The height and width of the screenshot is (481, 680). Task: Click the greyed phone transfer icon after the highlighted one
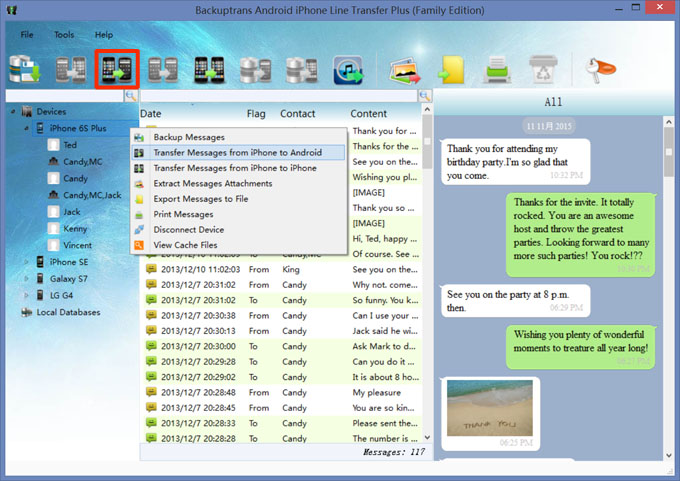[163, 69]
